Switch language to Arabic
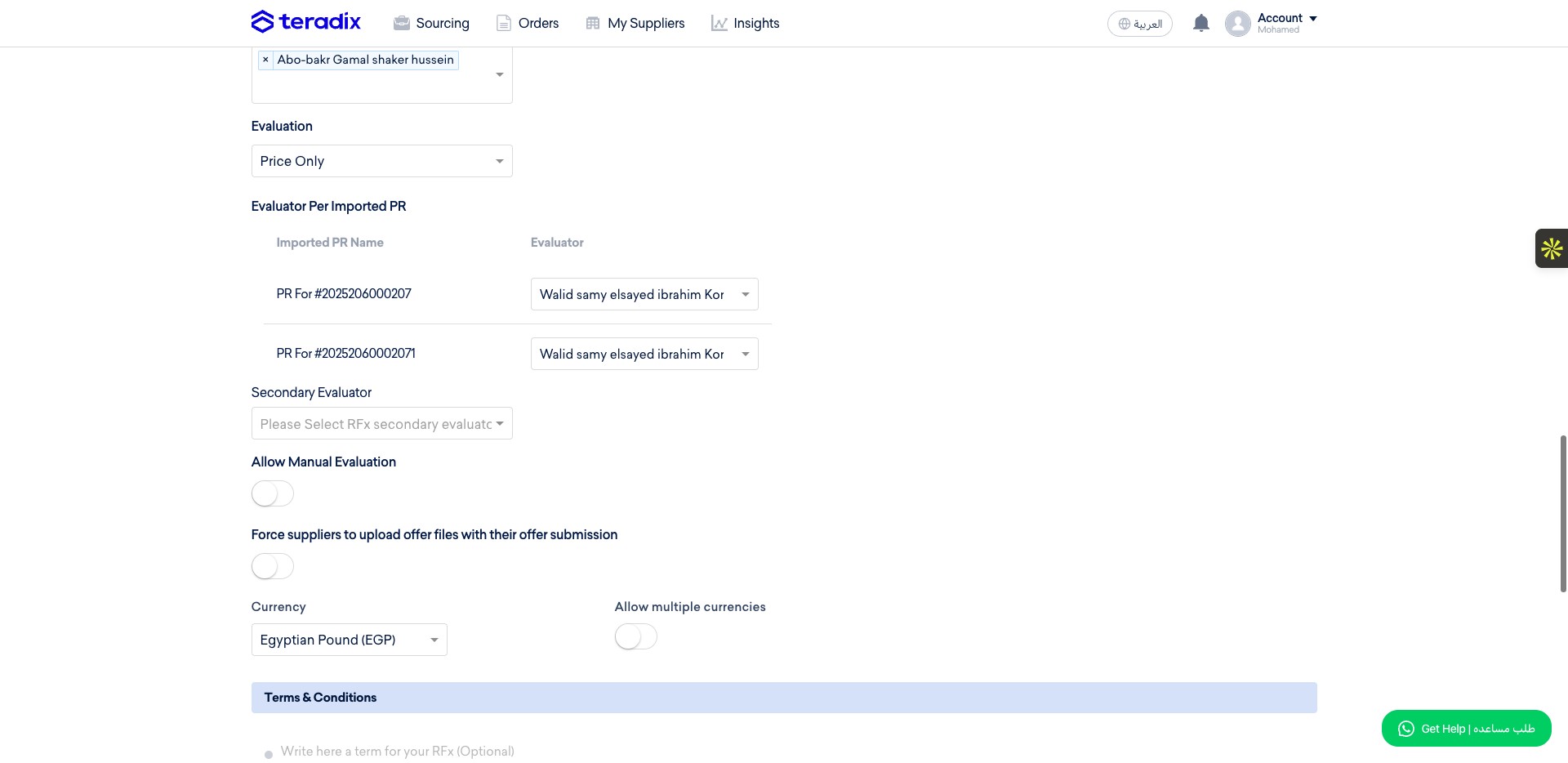This screenshot has width=1568, height=763. [x=1139, y=24]
